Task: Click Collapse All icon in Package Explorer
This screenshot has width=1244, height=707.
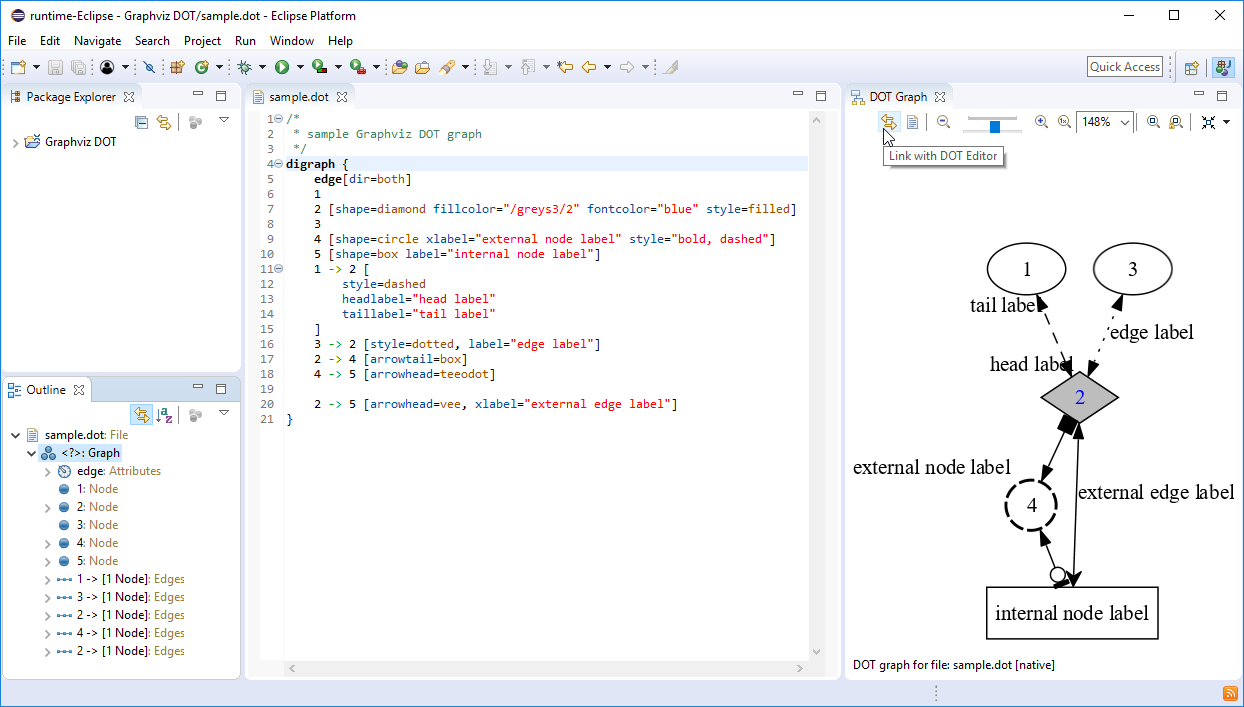Action: 141,122
